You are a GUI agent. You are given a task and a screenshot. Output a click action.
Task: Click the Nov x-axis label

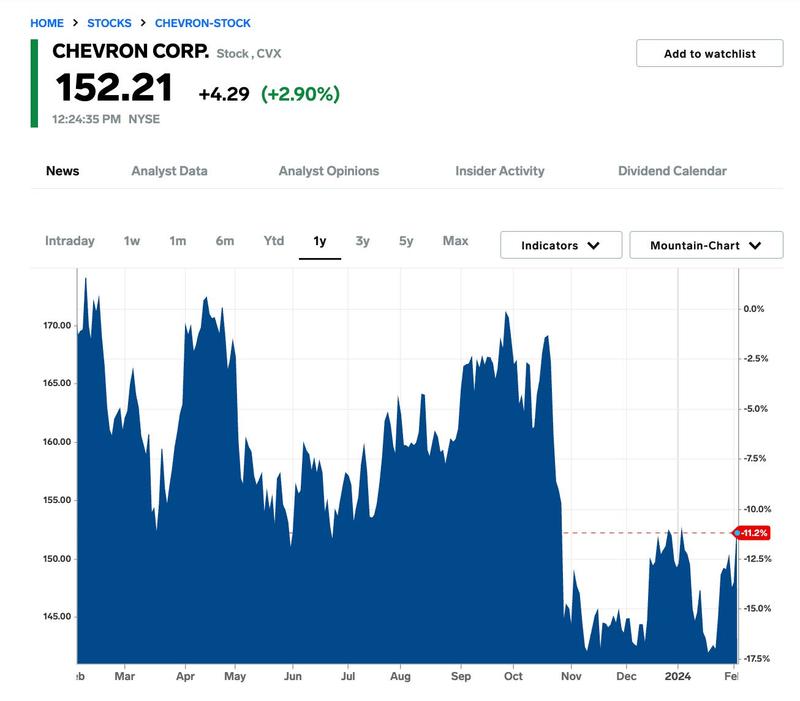pos(571,676)
